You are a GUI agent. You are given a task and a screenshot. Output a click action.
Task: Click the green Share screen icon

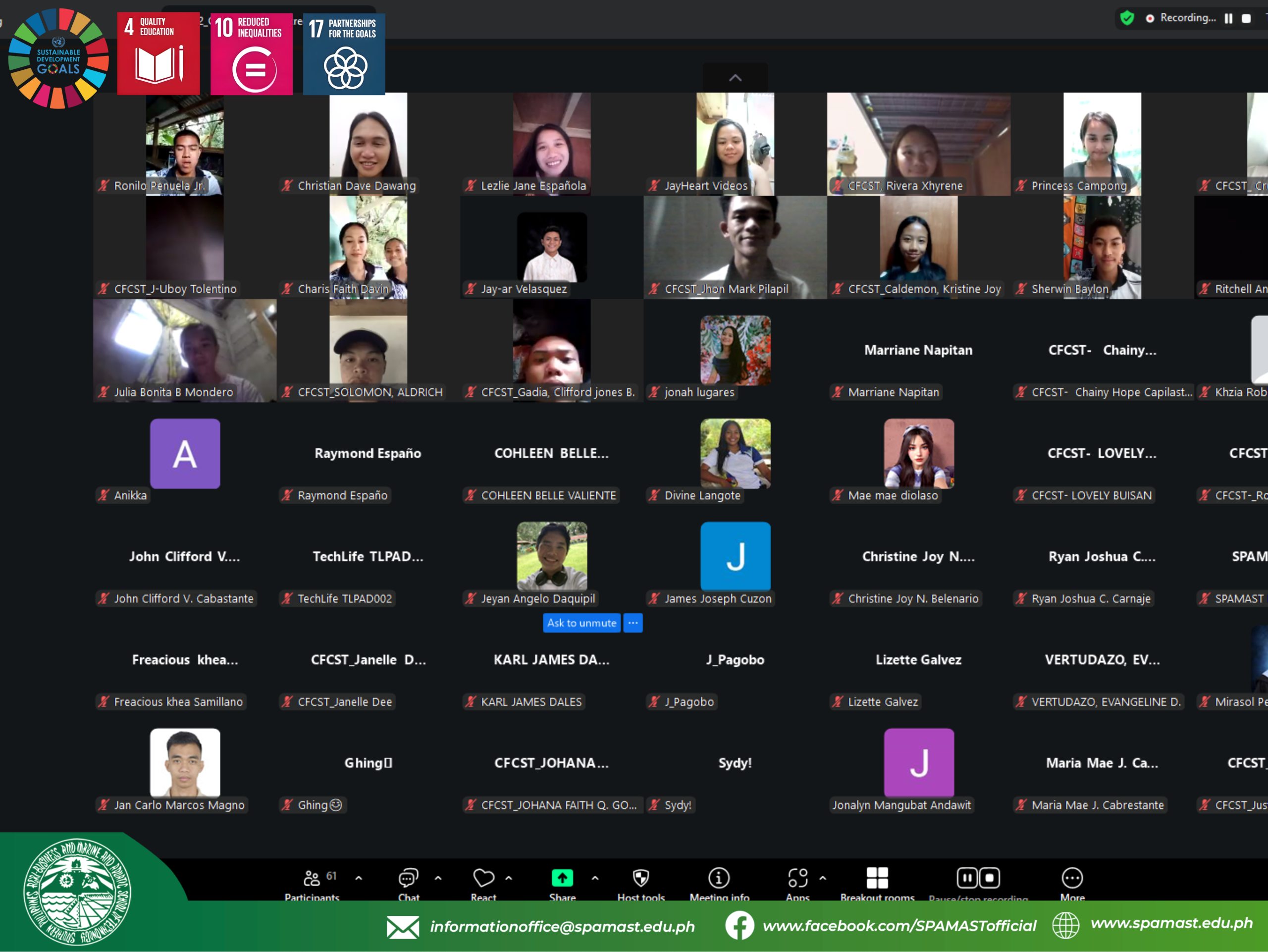point(562,878)
